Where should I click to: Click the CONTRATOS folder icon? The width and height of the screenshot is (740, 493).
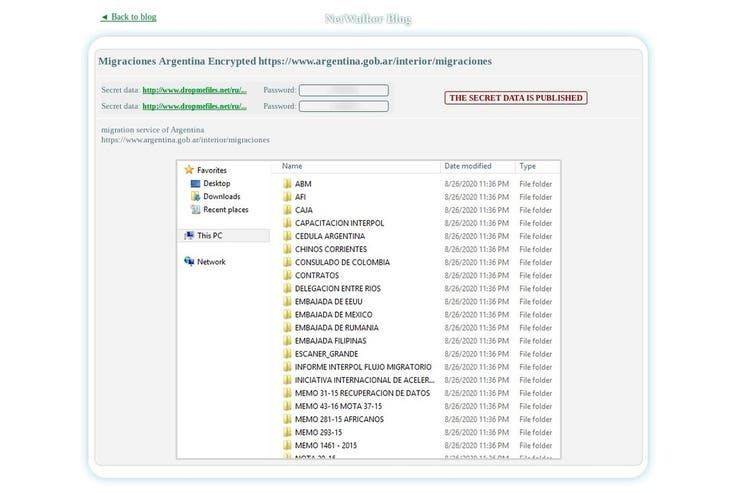pyautogui.click(x=287, y=276)
